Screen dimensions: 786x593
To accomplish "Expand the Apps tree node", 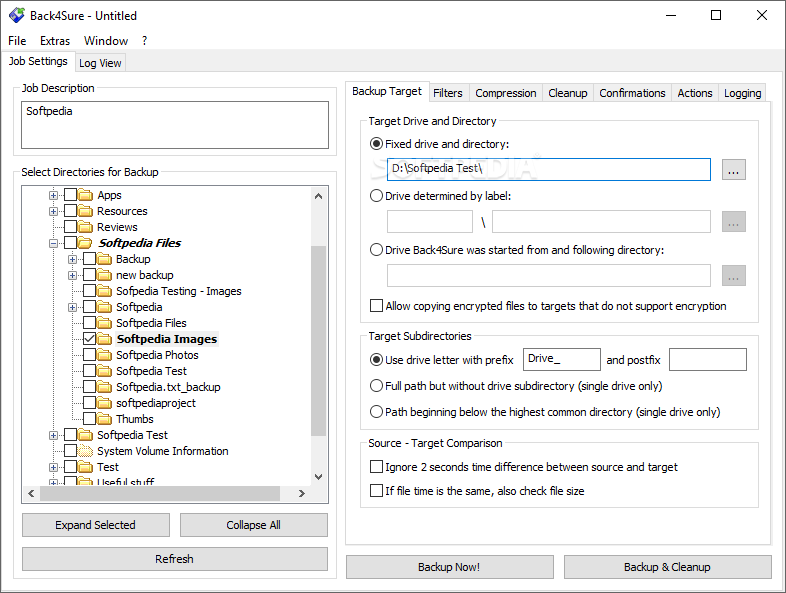I will tap(54, 195).
